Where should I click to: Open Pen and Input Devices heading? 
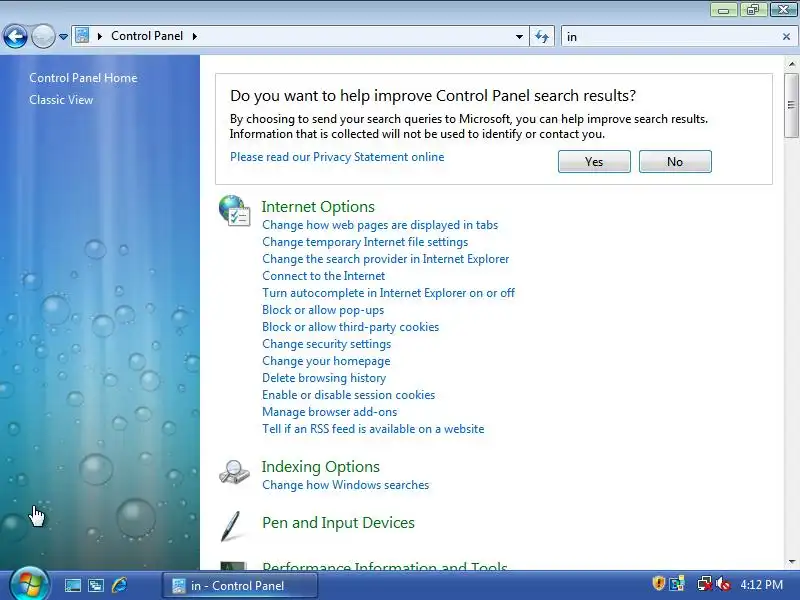[x=338, y=523]
